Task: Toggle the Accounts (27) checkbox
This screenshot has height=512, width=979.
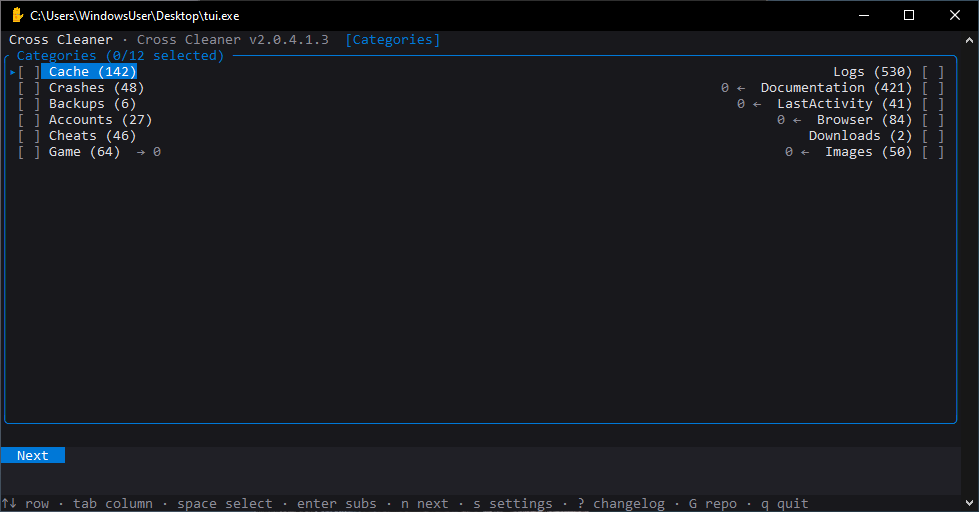Action: point(29,120)
